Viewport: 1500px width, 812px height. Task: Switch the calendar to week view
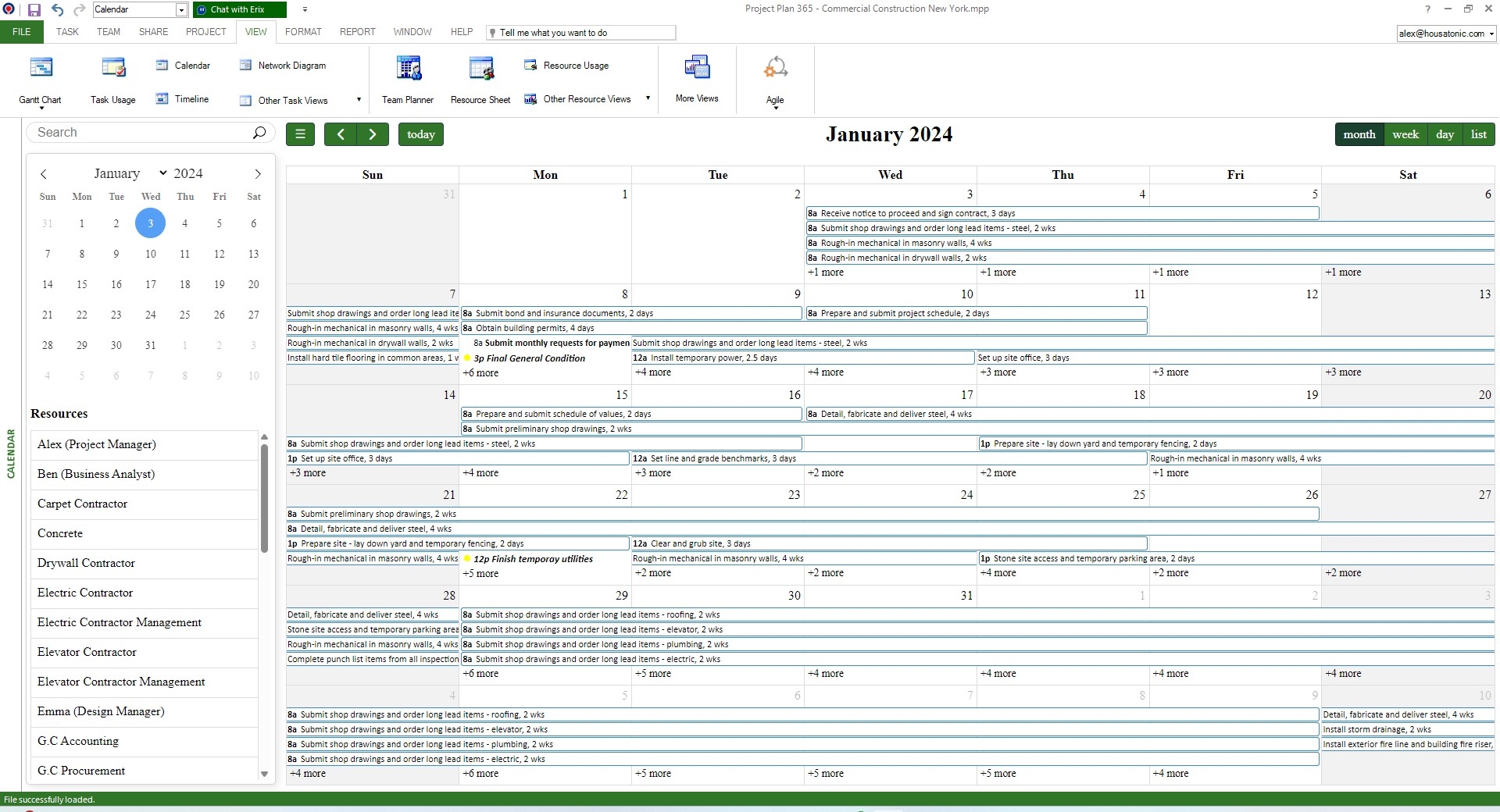(1405, 134)
